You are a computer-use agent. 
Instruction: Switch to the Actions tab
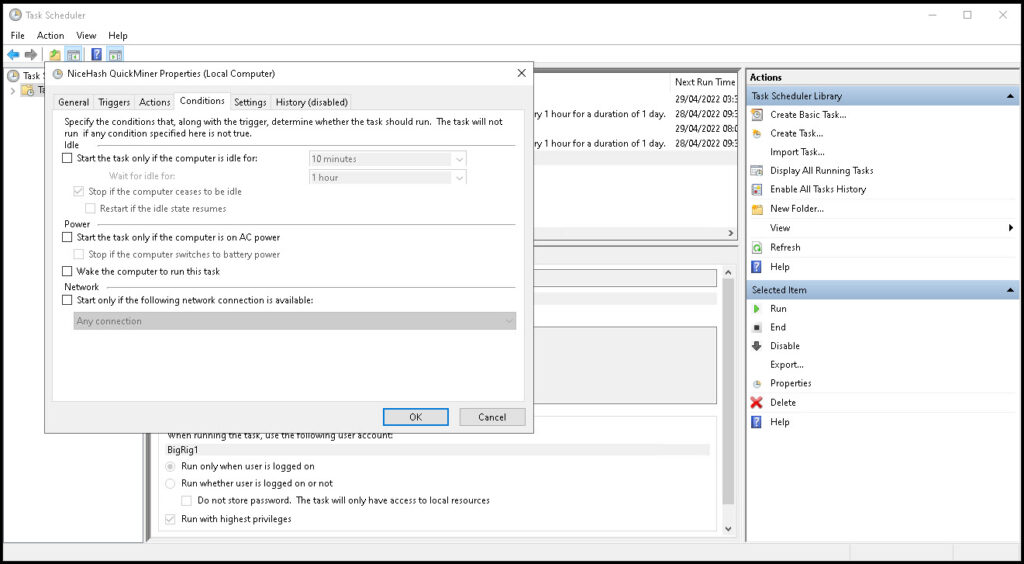[155, 102]
